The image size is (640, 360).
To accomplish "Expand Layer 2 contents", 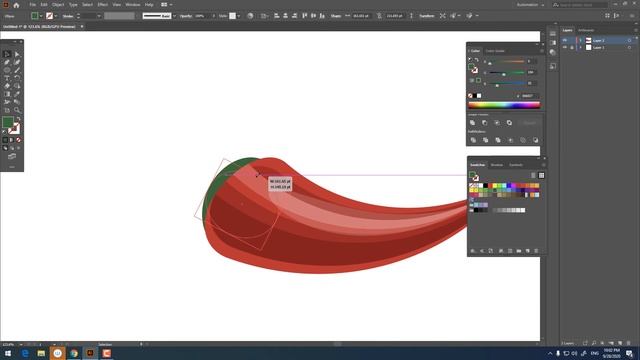I will point(581,40).
